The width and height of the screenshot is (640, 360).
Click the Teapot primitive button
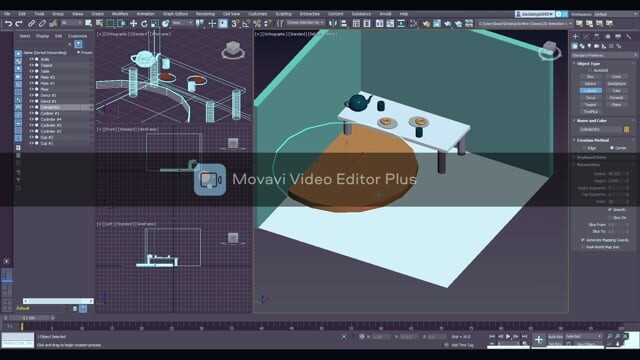tap(591, 104)
